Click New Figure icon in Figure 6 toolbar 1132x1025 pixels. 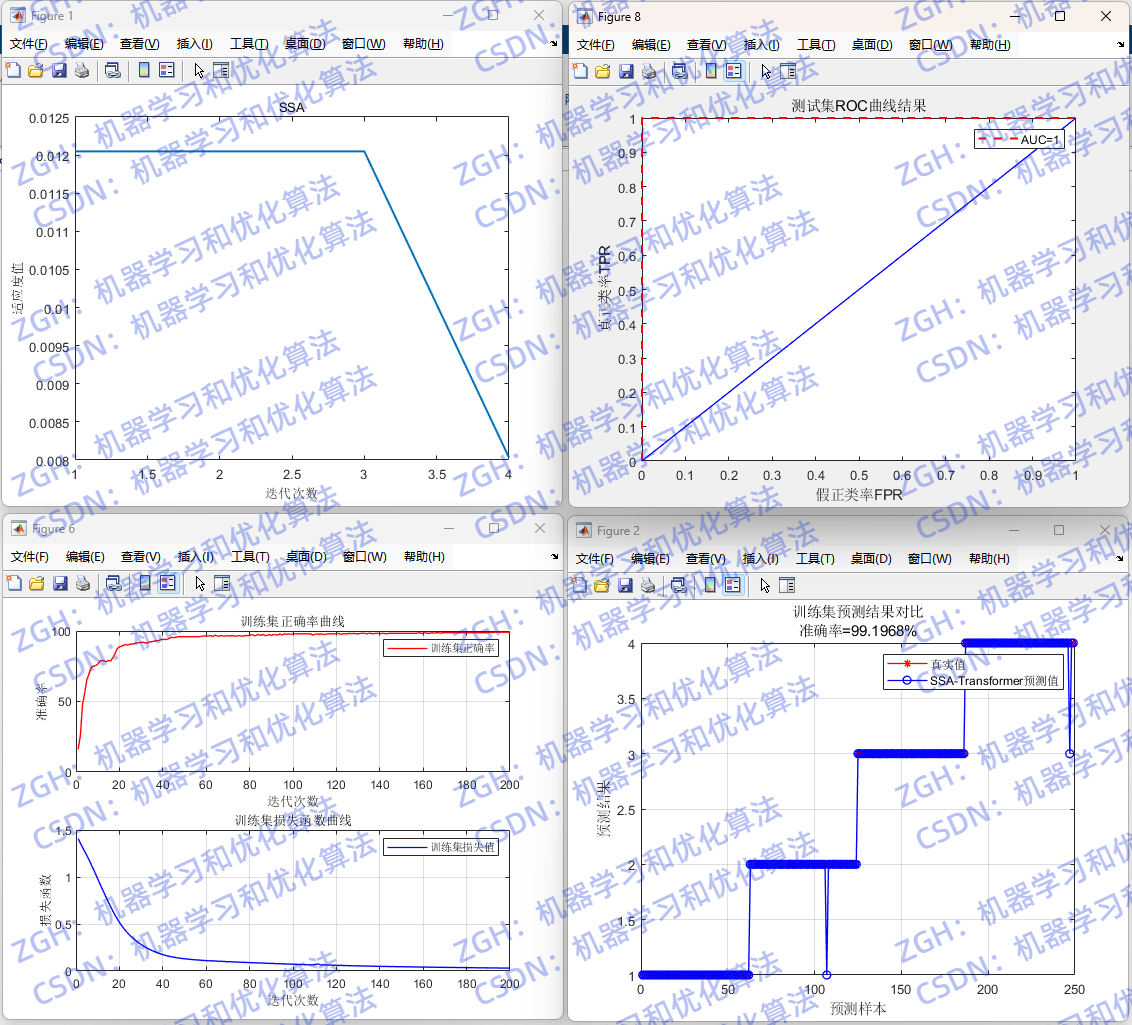click(14, 583)
